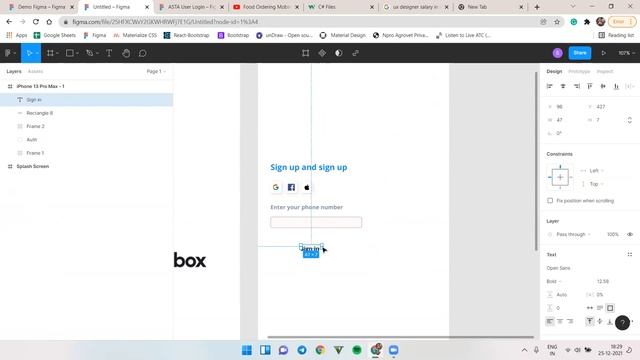Click the Create component icon

322,53
